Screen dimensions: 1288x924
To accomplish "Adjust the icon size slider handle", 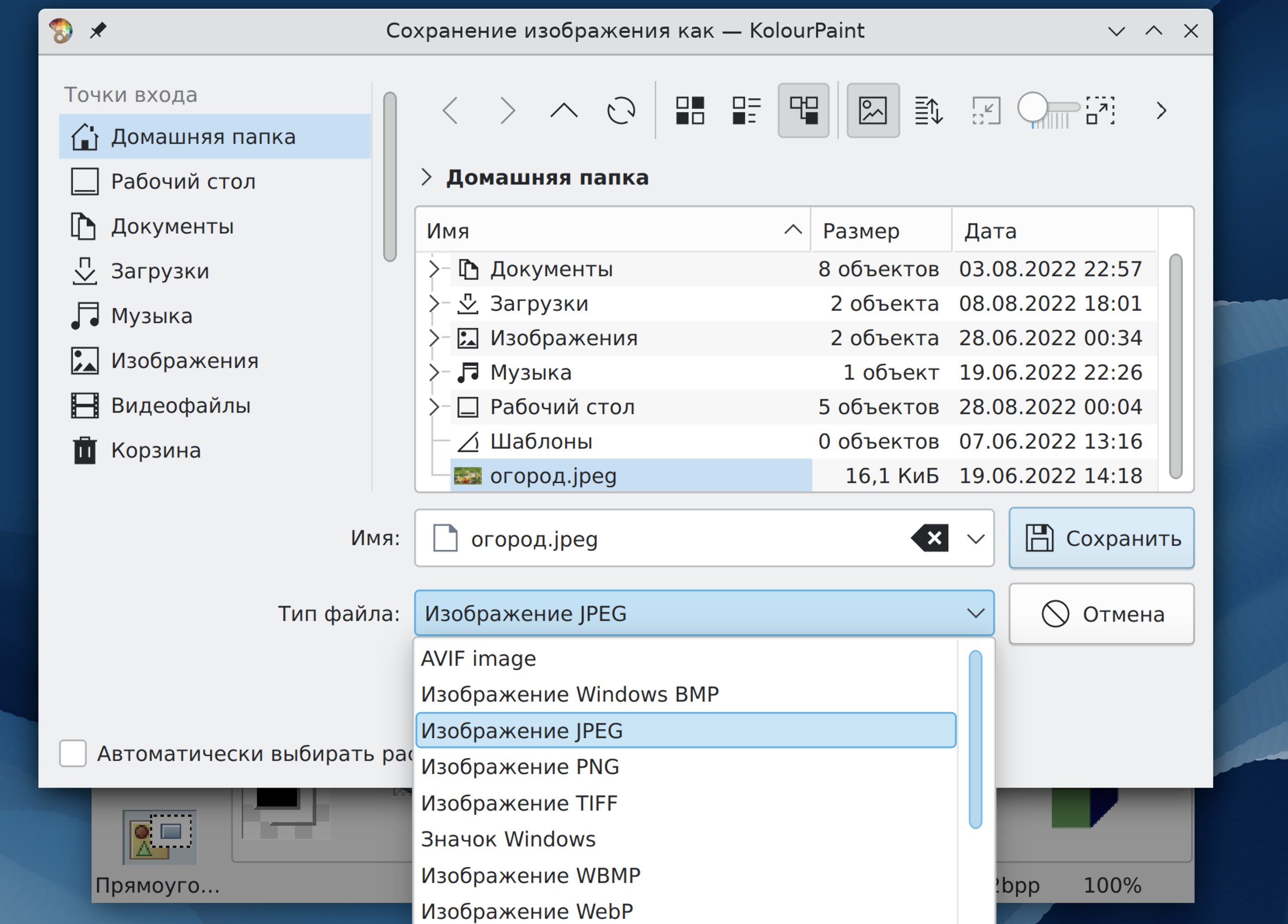I will [1032, 107].
